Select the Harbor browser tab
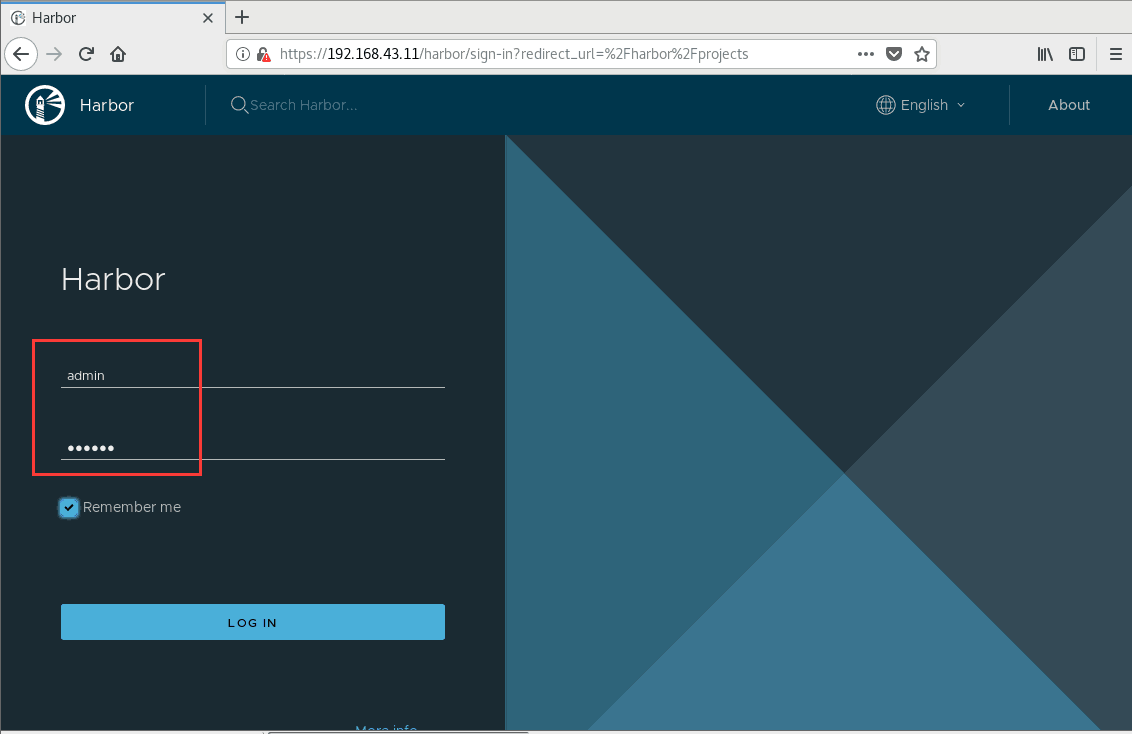Viewport: 1132px width, 734px height. point(113,17)
